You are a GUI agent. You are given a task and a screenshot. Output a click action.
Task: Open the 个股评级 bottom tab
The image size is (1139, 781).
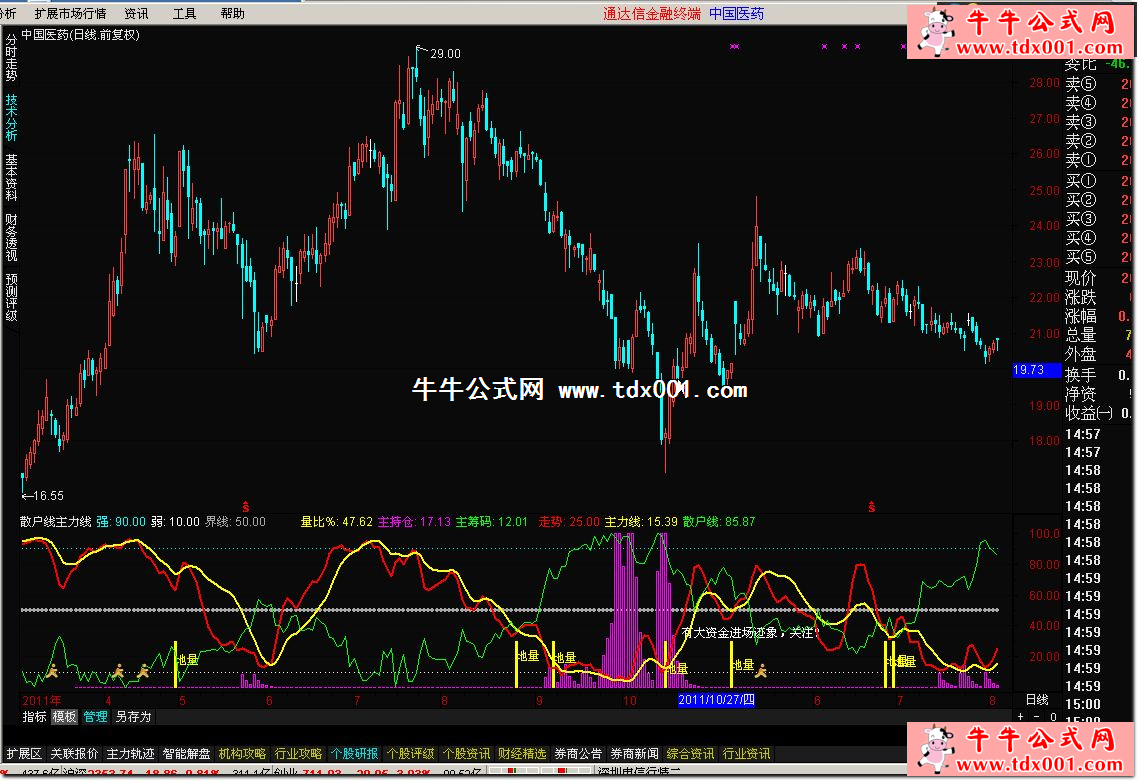click(x=410, y=753)
